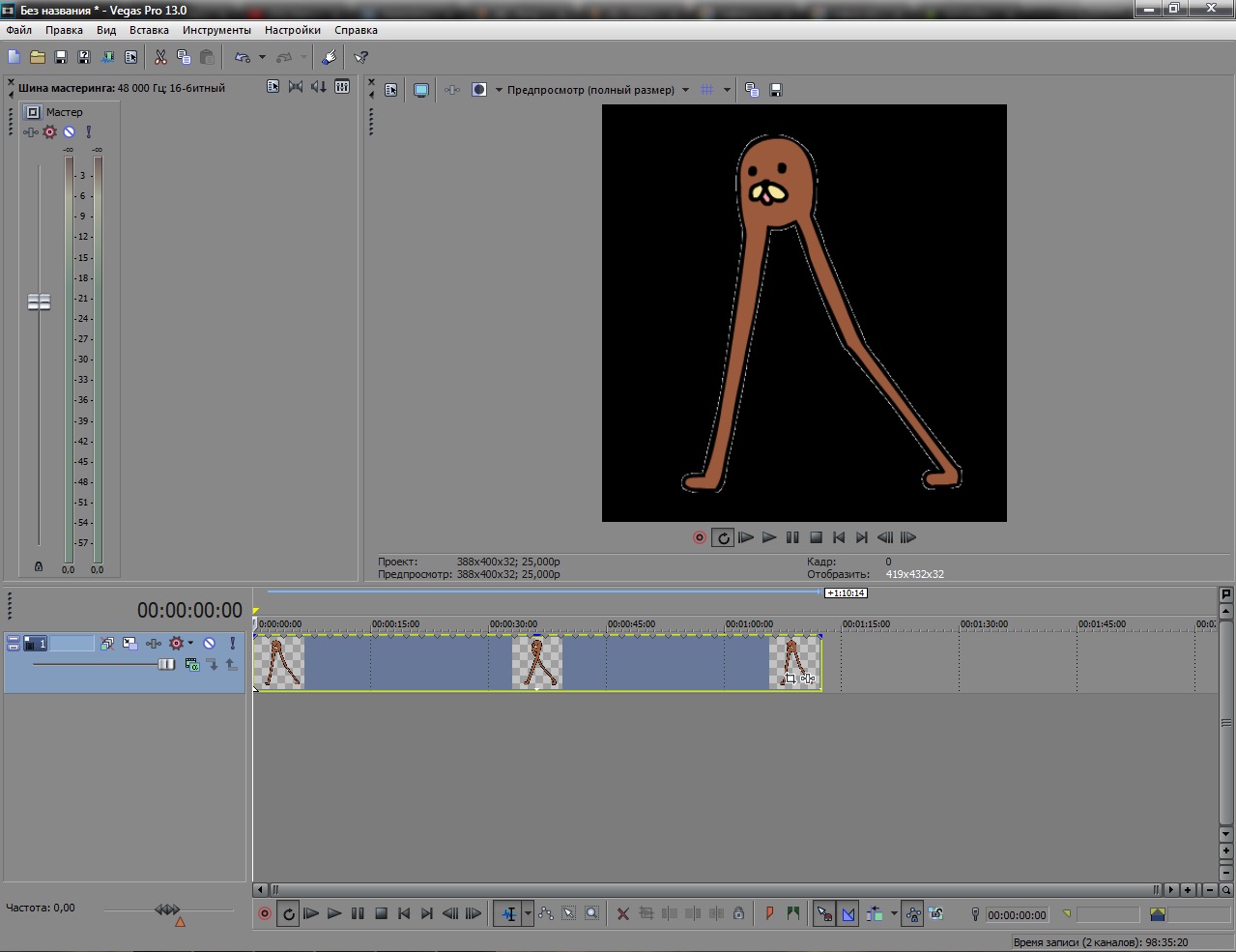Image resolution: width=1236 pixels, height=952 pixels.
Task: Toggle loop playback in timeline transport
Action: 288,913
